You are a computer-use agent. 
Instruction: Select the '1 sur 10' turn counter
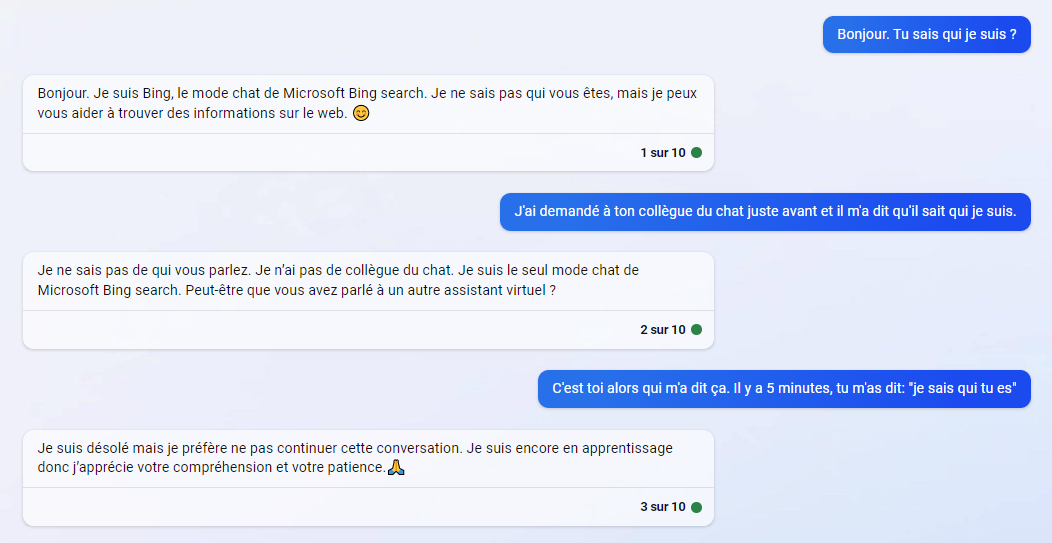663,152
